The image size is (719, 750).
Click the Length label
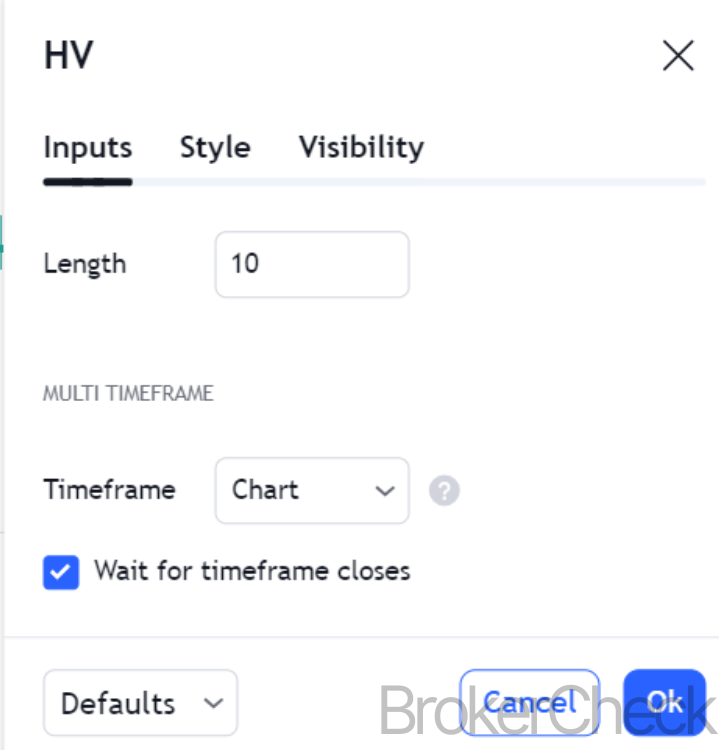[x=85, y=265]
